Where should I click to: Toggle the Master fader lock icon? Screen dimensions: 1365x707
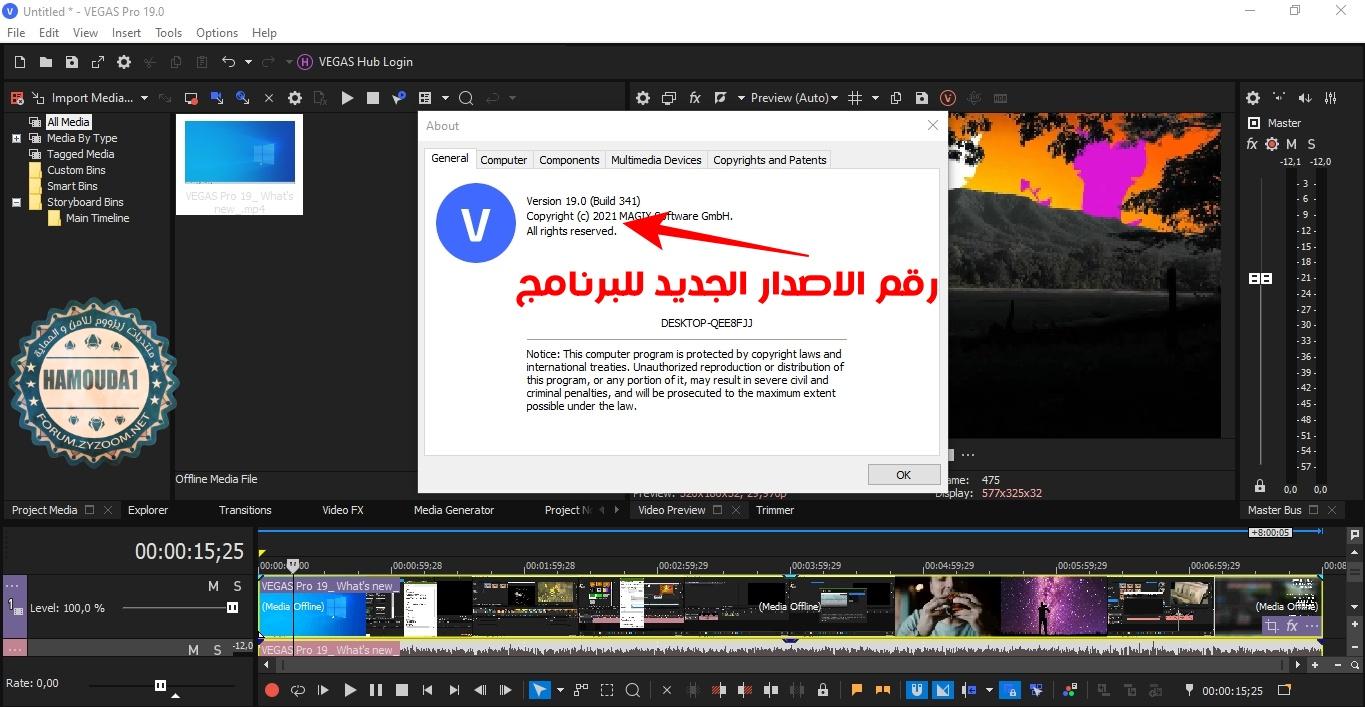(1260, 486)
